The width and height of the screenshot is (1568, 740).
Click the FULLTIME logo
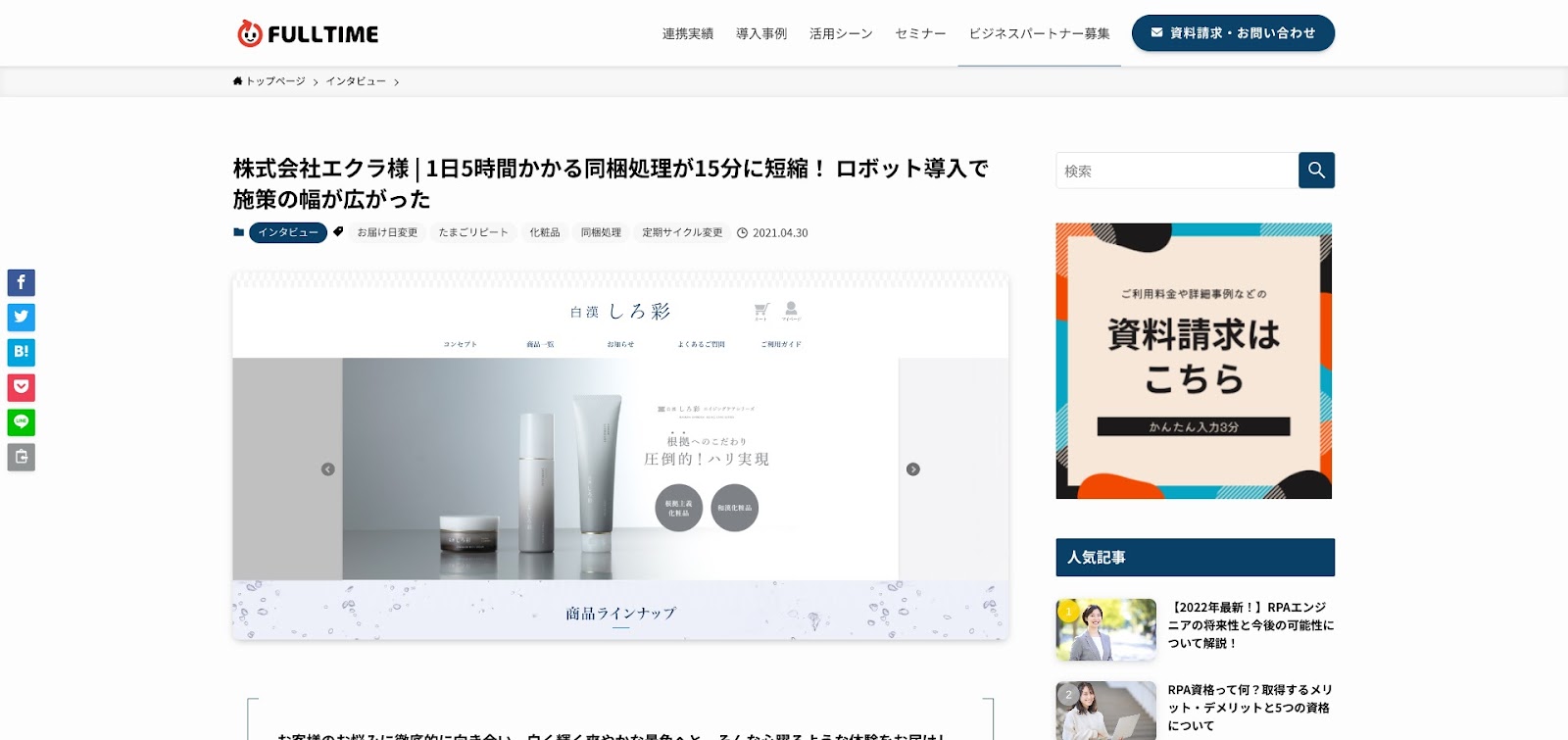(308, 33)
